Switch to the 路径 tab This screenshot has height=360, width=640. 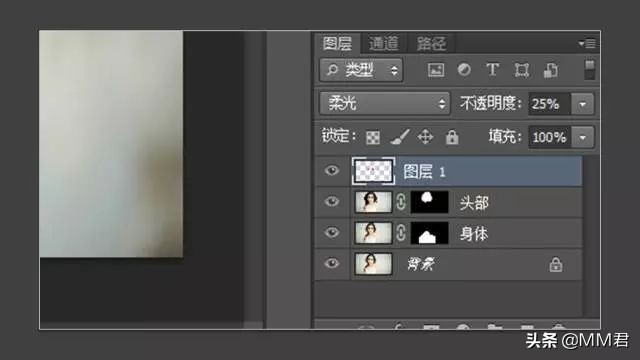click(431, 43)
